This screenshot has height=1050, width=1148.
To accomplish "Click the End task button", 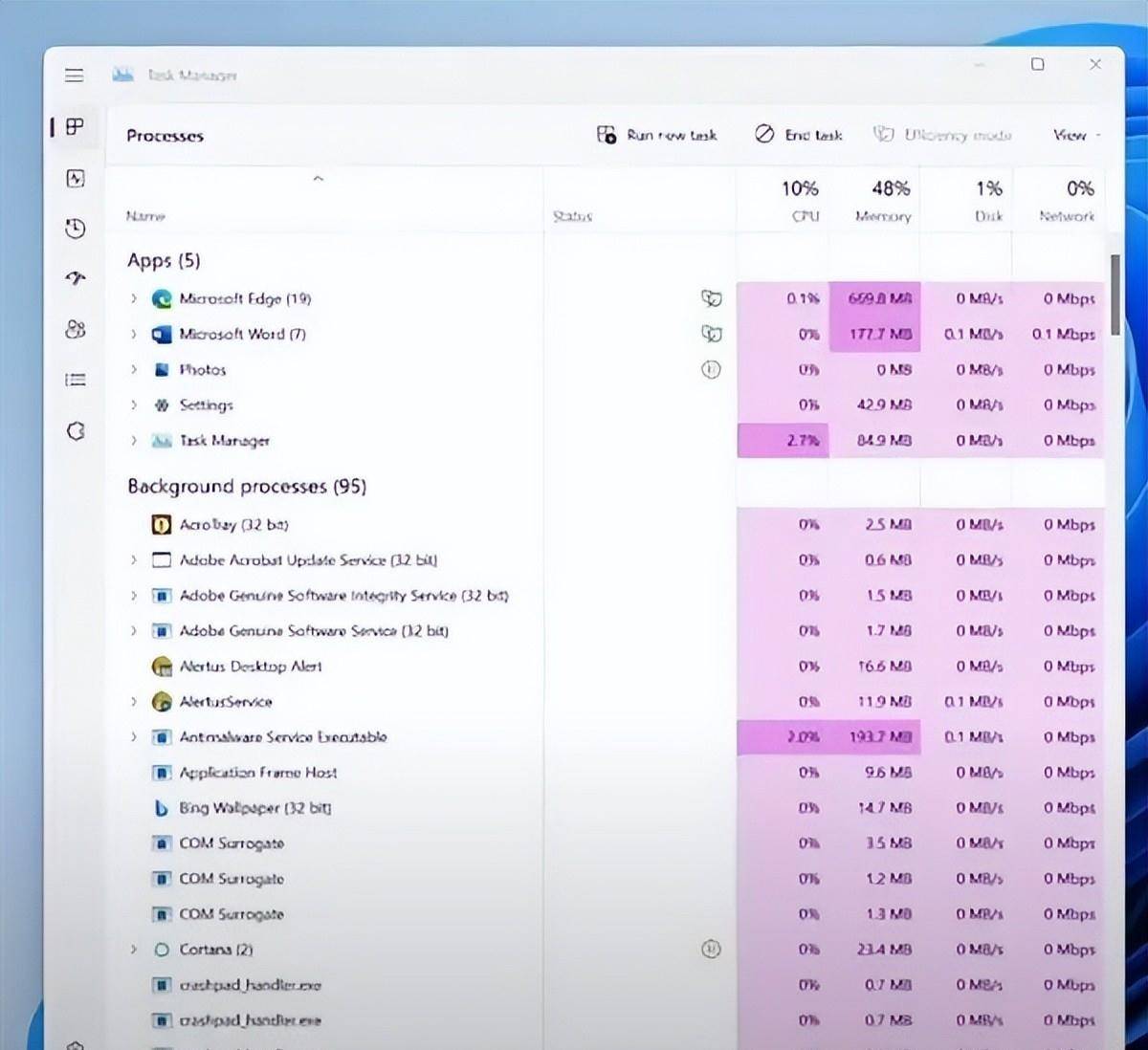I will 798,135.
